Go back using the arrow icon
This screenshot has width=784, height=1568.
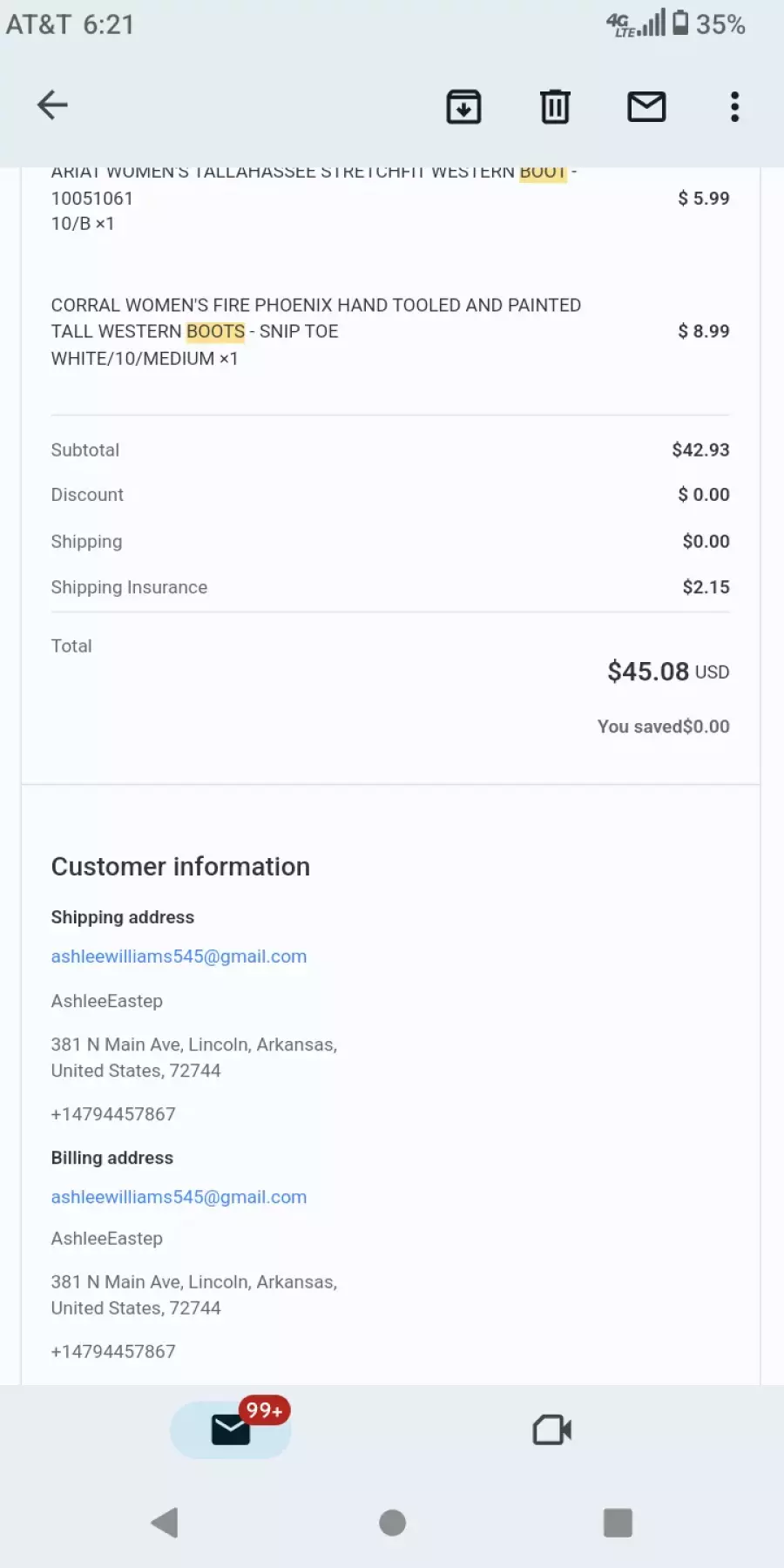52,105
